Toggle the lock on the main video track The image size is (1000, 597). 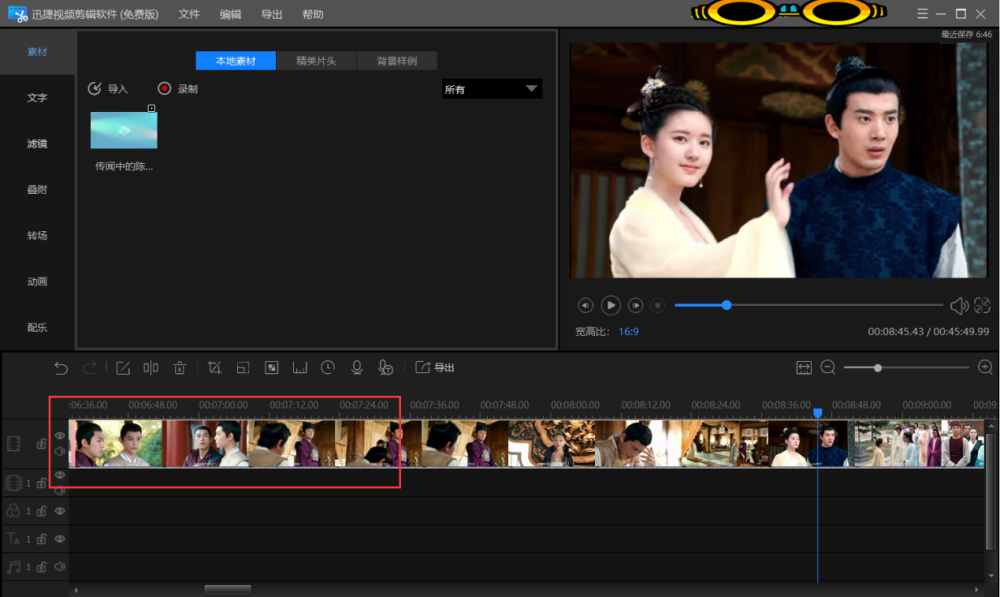pyautogui.click(x=41, y=444)
